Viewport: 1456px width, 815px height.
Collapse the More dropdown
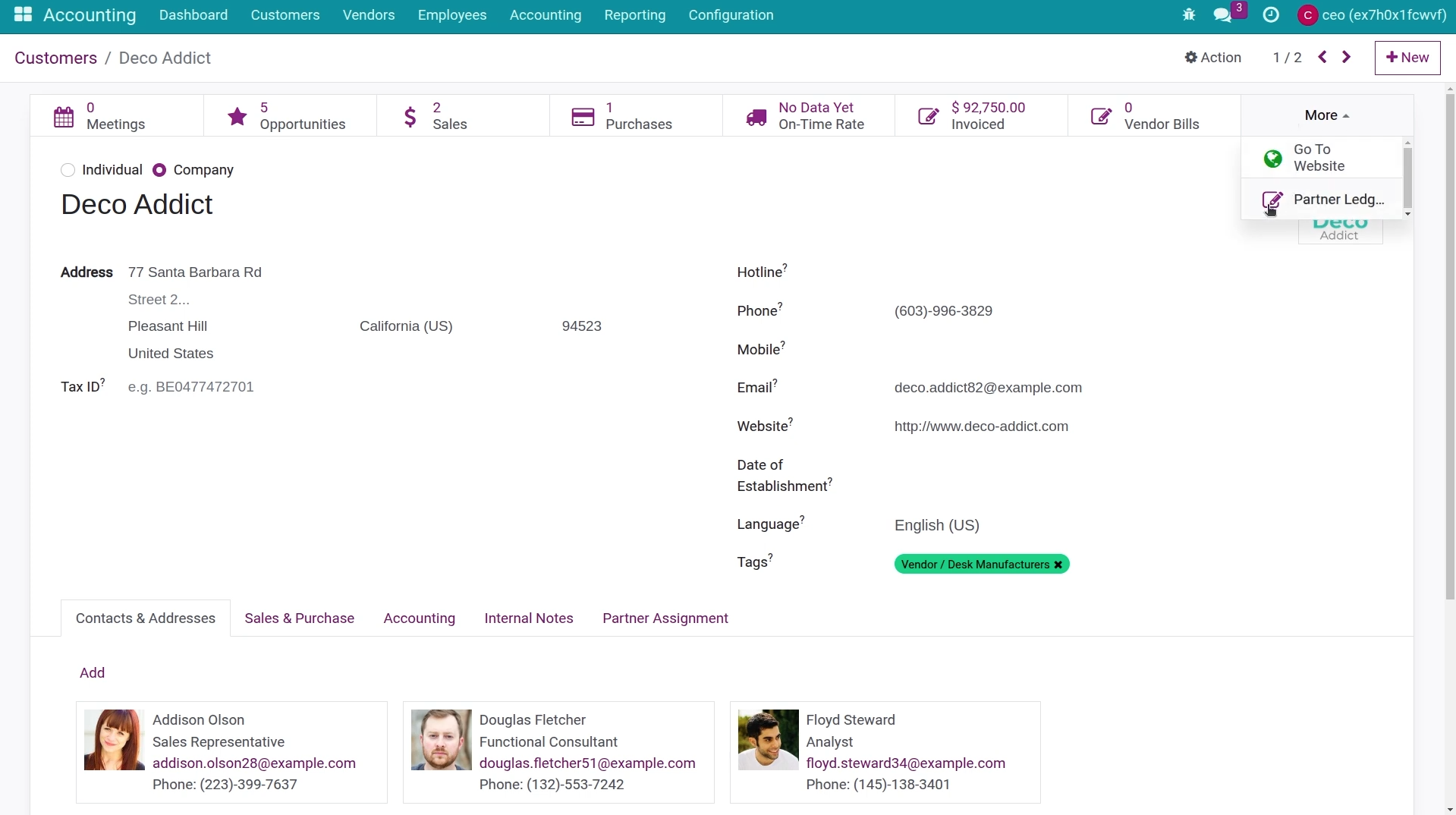tap(1325, 115)
